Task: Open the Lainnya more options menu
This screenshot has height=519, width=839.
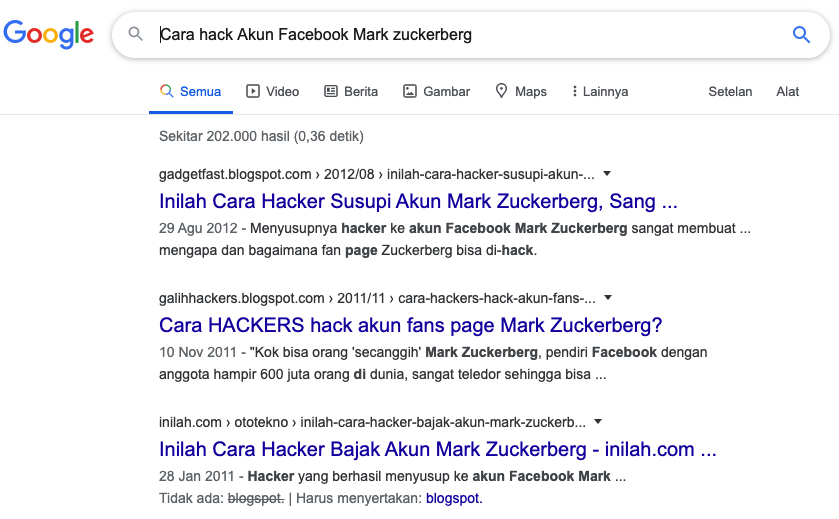Action: point(599,91)
